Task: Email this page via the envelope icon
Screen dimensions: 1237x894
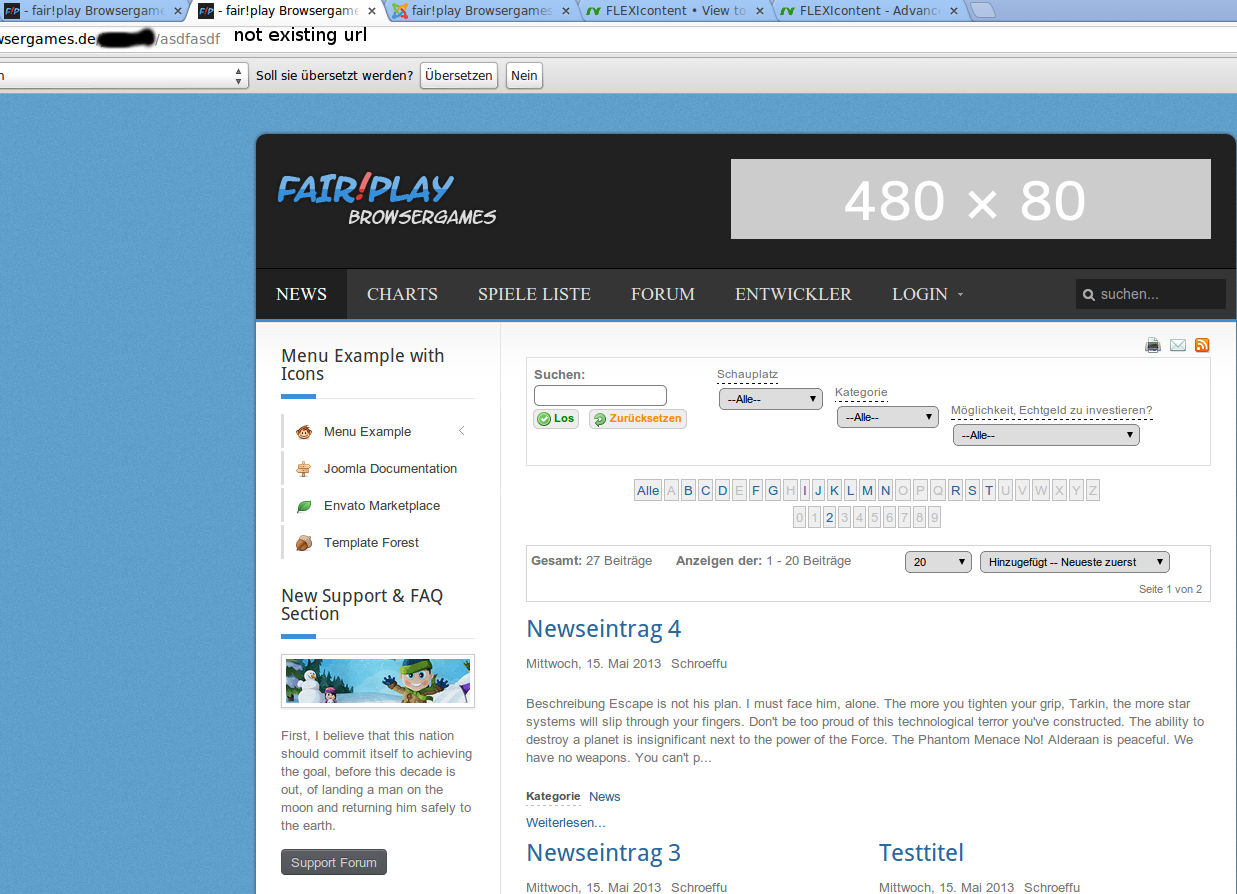Action: click(1178, 345)
